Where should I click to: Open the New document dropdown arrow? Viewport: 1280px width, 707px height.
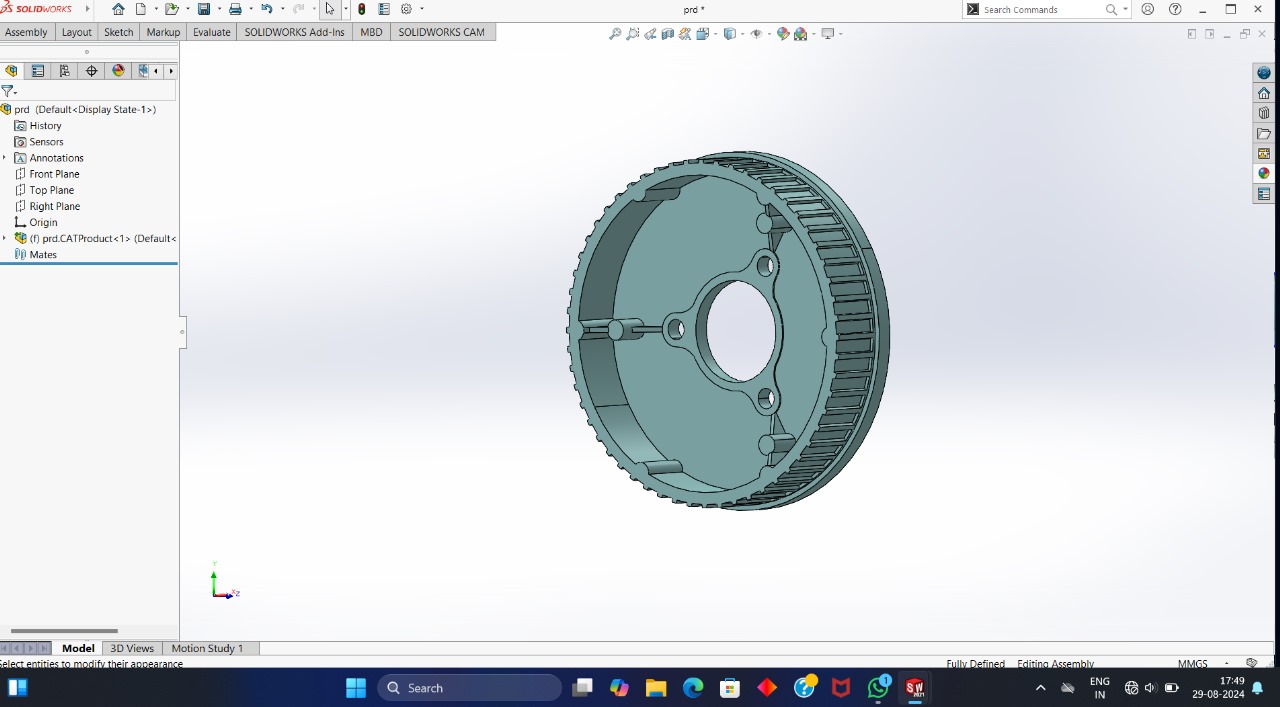(x=156, y=9)
